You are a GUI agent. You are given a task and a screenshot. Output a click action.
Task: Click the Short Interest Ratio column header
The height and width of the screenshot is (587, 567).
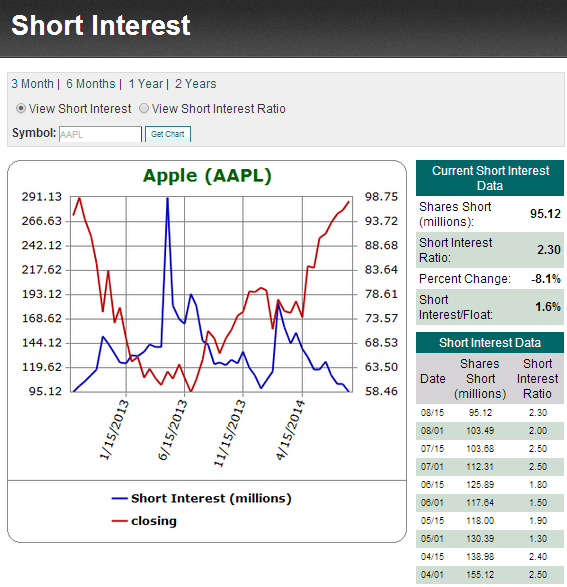click(x=537, y=379)
